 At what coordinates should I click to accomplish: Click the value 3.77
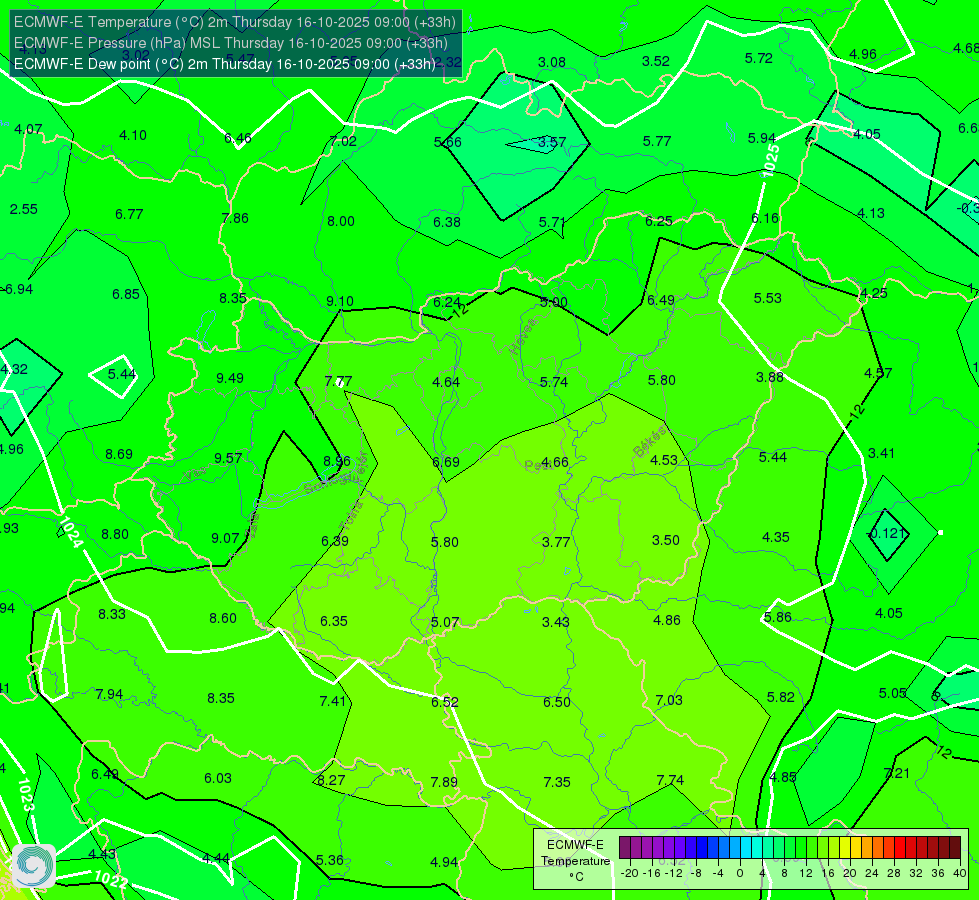coord(556,542)
